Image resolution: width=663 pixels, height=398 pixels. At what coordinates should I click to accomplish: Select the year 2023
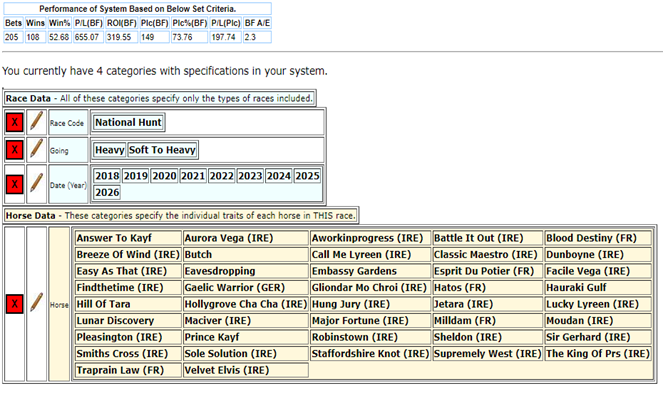pyautogui.click(x=250, y=176)
